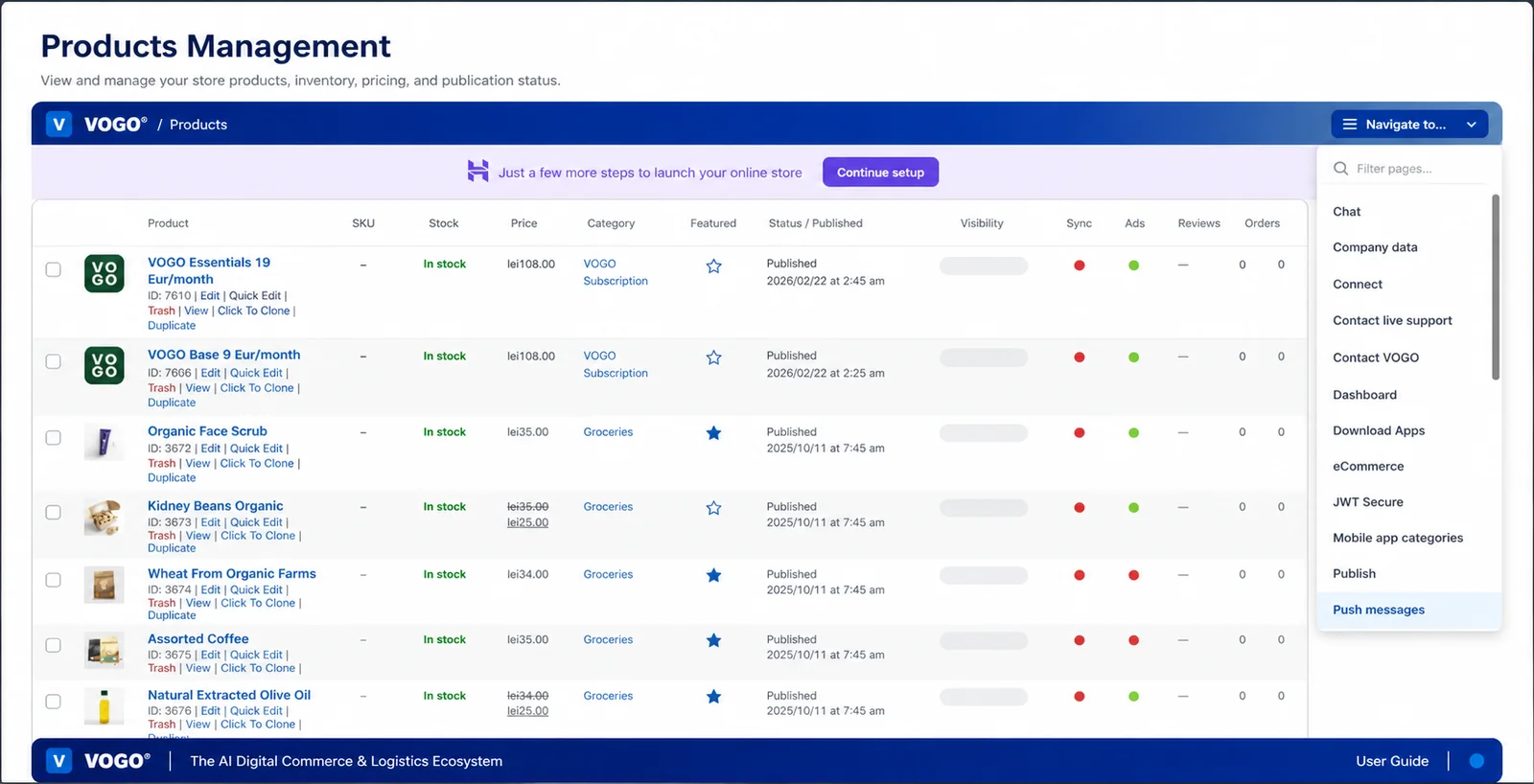The width and height of the screenshot is (1534, 784).
Task: Select checkbox for Organic Face Scrub
Action: [x=54, y=438]
